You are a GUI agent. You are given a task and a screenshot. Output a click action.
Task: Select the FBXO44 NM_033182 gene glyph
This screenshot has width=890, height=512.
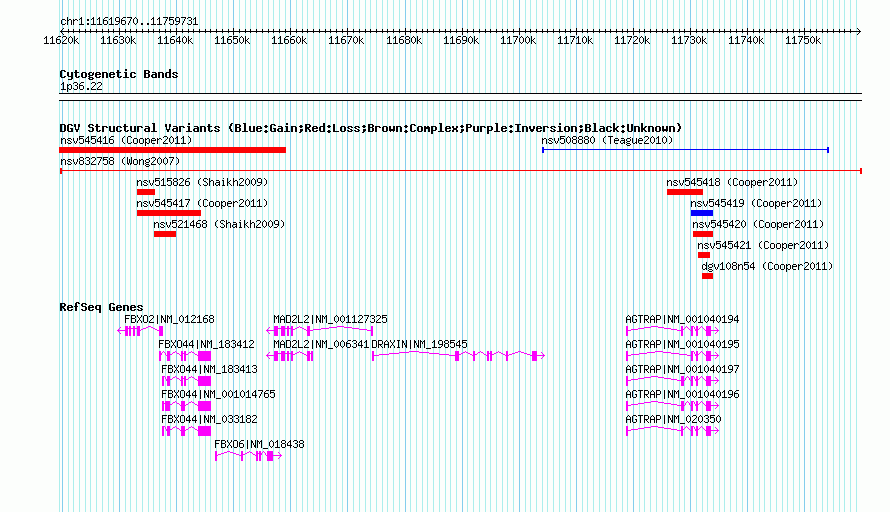pyautogui.click(x=187, y=431)
